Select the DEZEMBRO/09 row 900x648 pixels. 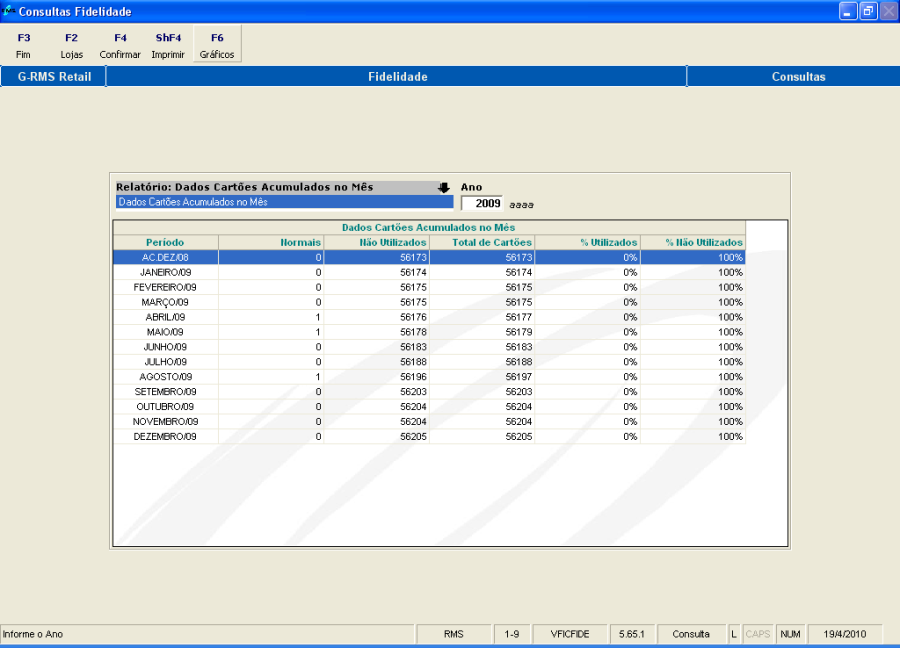165,437
